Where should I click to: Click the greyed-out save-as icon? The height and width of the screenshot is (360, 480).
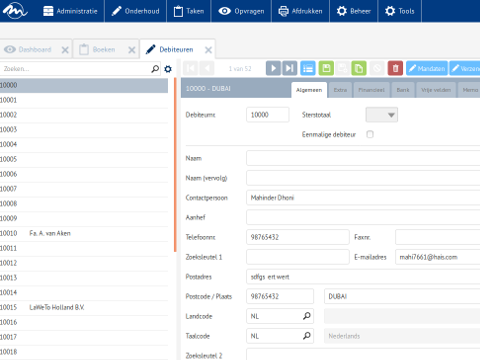click(x=342, y=68)
